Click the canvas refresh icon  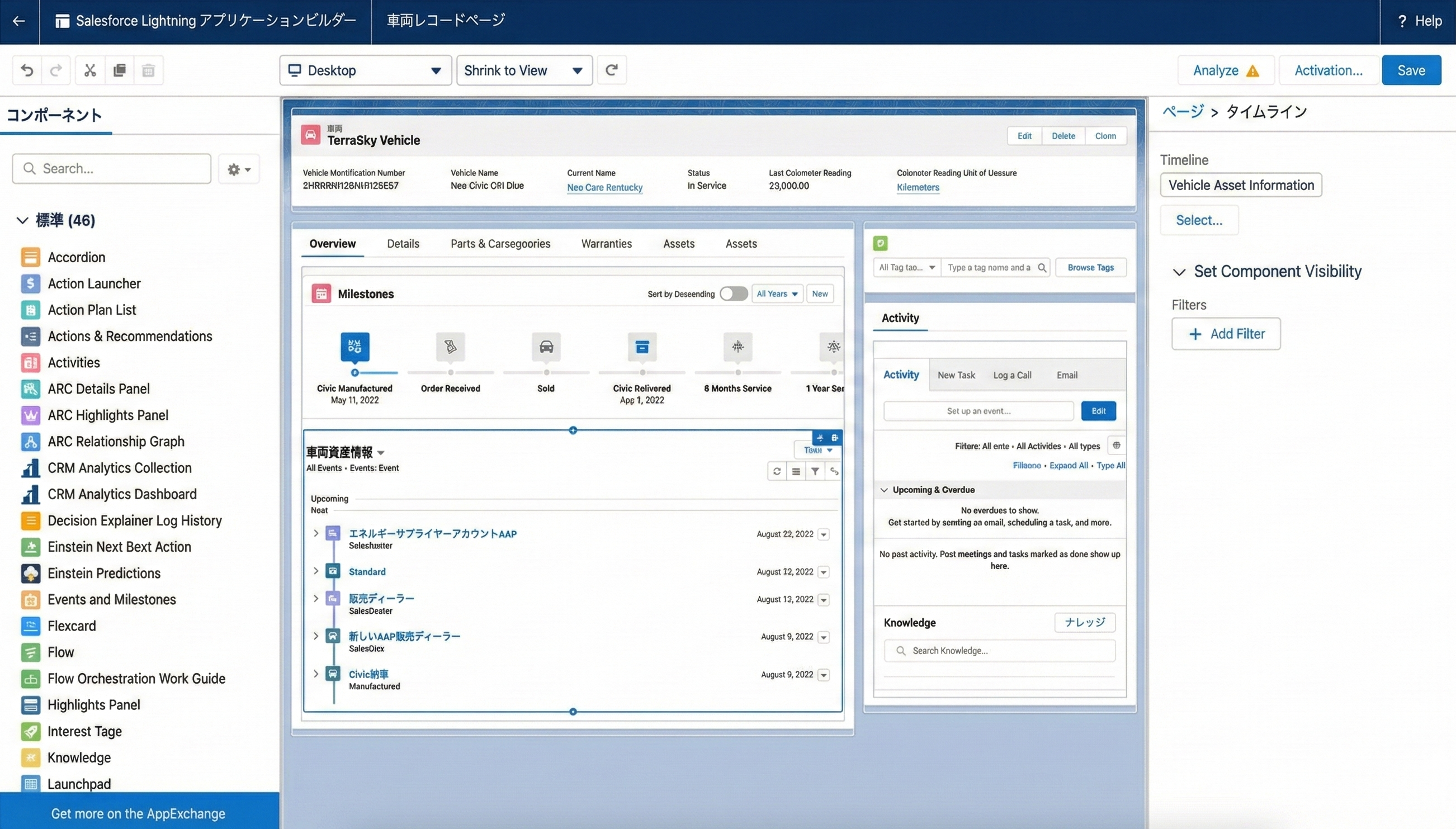click(612, 70)
